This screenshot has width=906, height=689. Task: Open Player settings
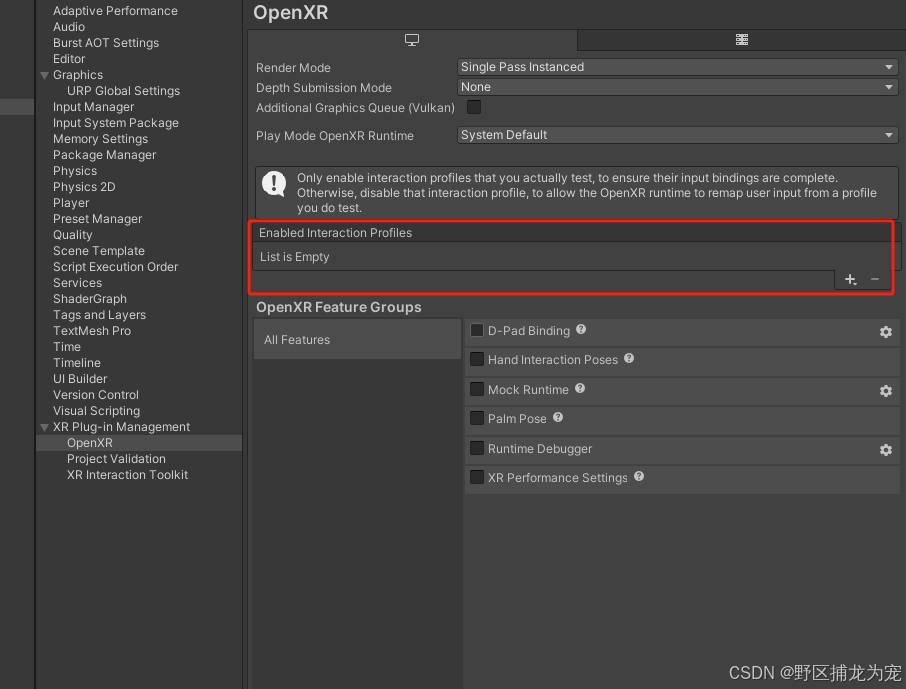(70, 203)
